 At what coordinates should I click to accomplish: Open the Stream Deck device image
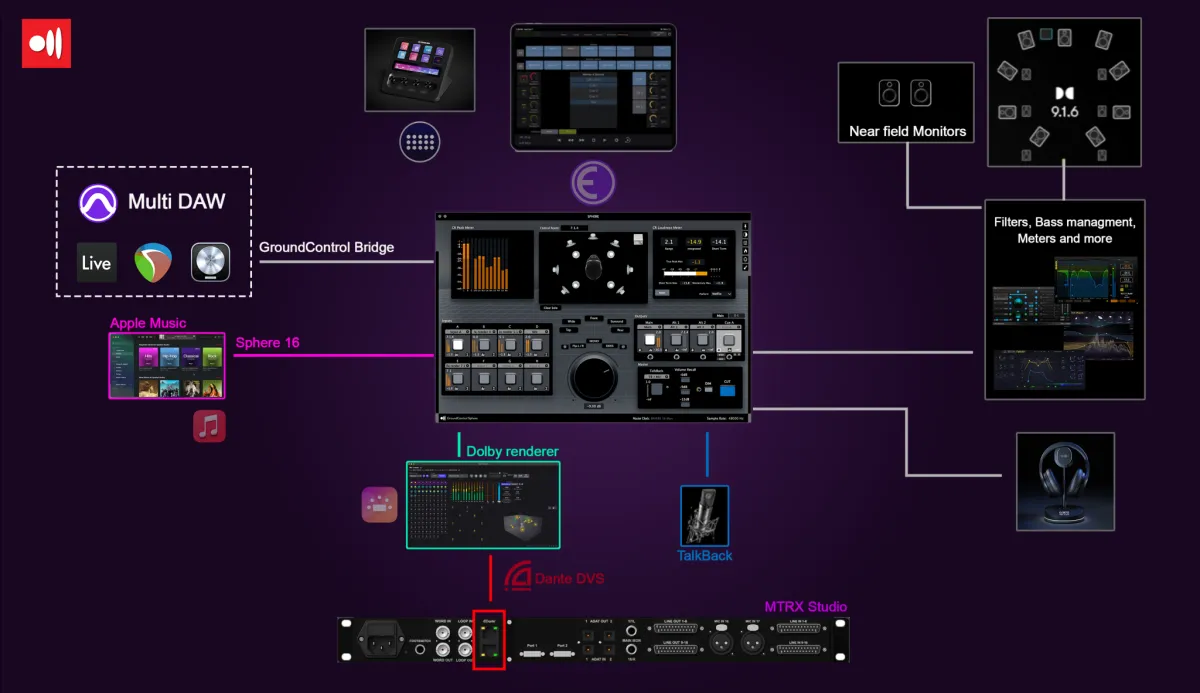click(x=419, y=68)
